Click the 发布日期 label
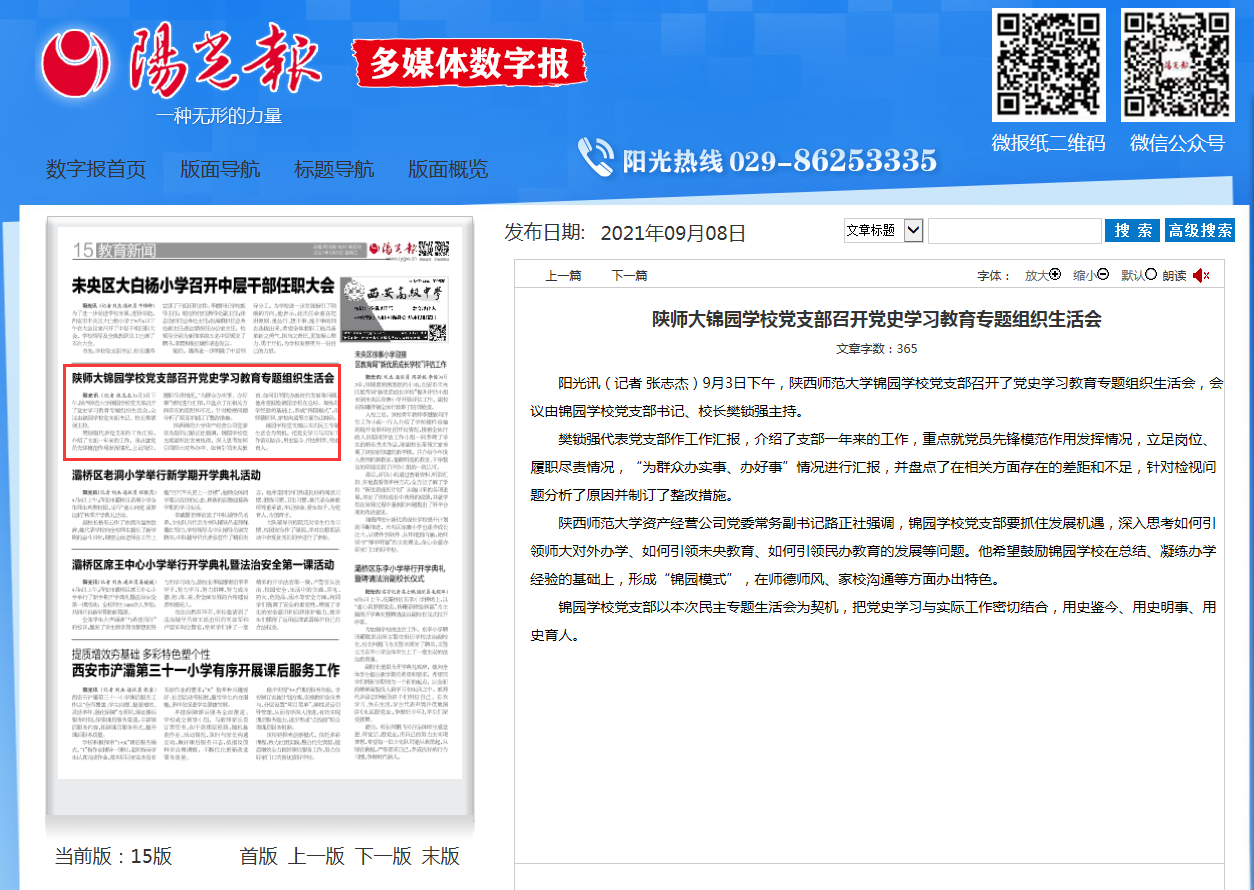Image resolution: width=1254 pixels, height=890 pixels. pyautogui.click(x=545, y=233)
